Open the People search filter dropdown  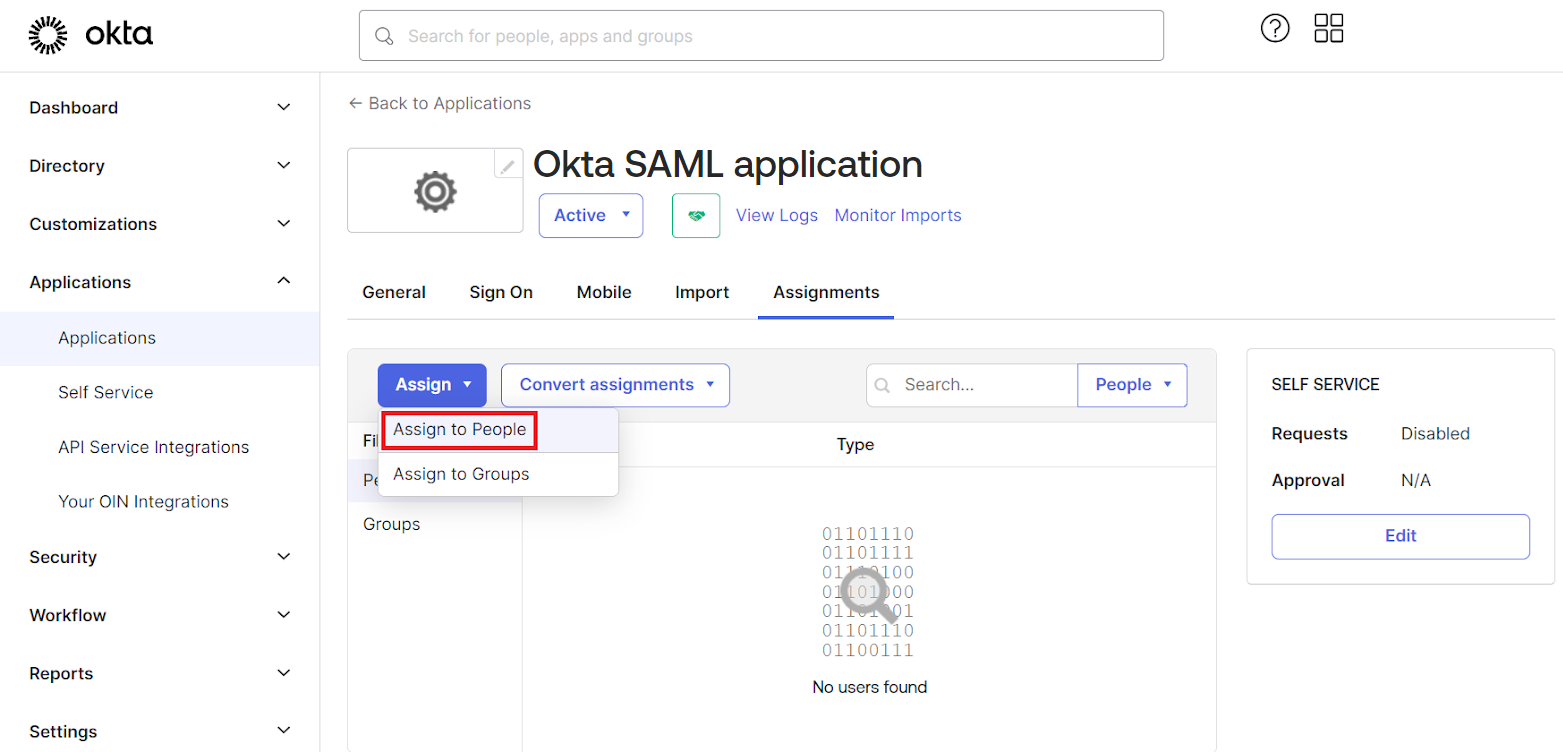coord(1132,385)
